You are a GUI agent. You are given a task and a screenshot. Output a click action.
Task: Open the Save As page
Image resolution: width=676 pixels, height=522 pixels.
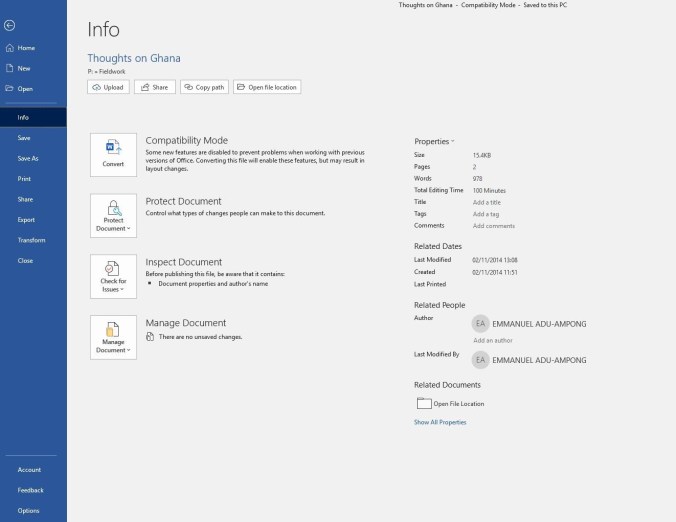click(x=28, y=158)
